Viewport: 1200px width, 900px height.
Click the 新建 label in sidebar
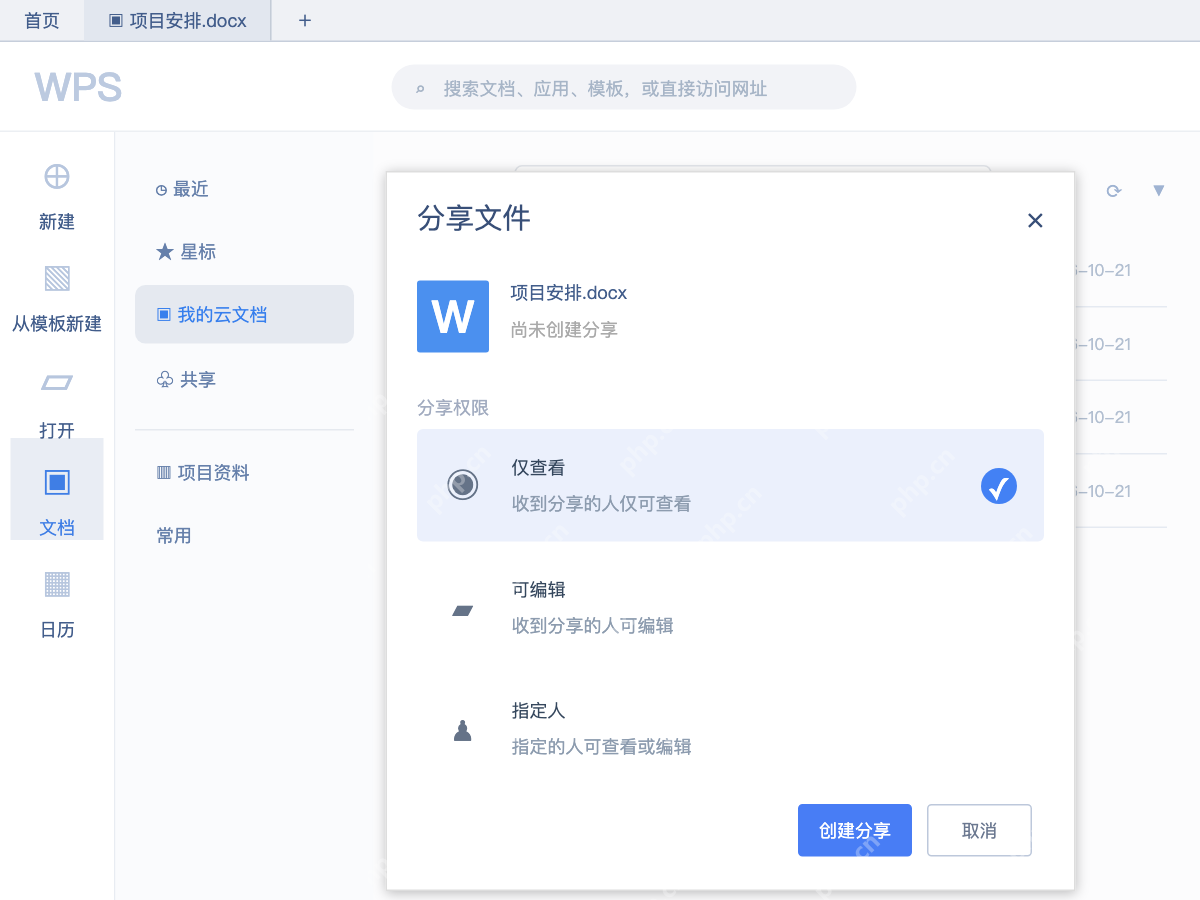tap(57, 222)
